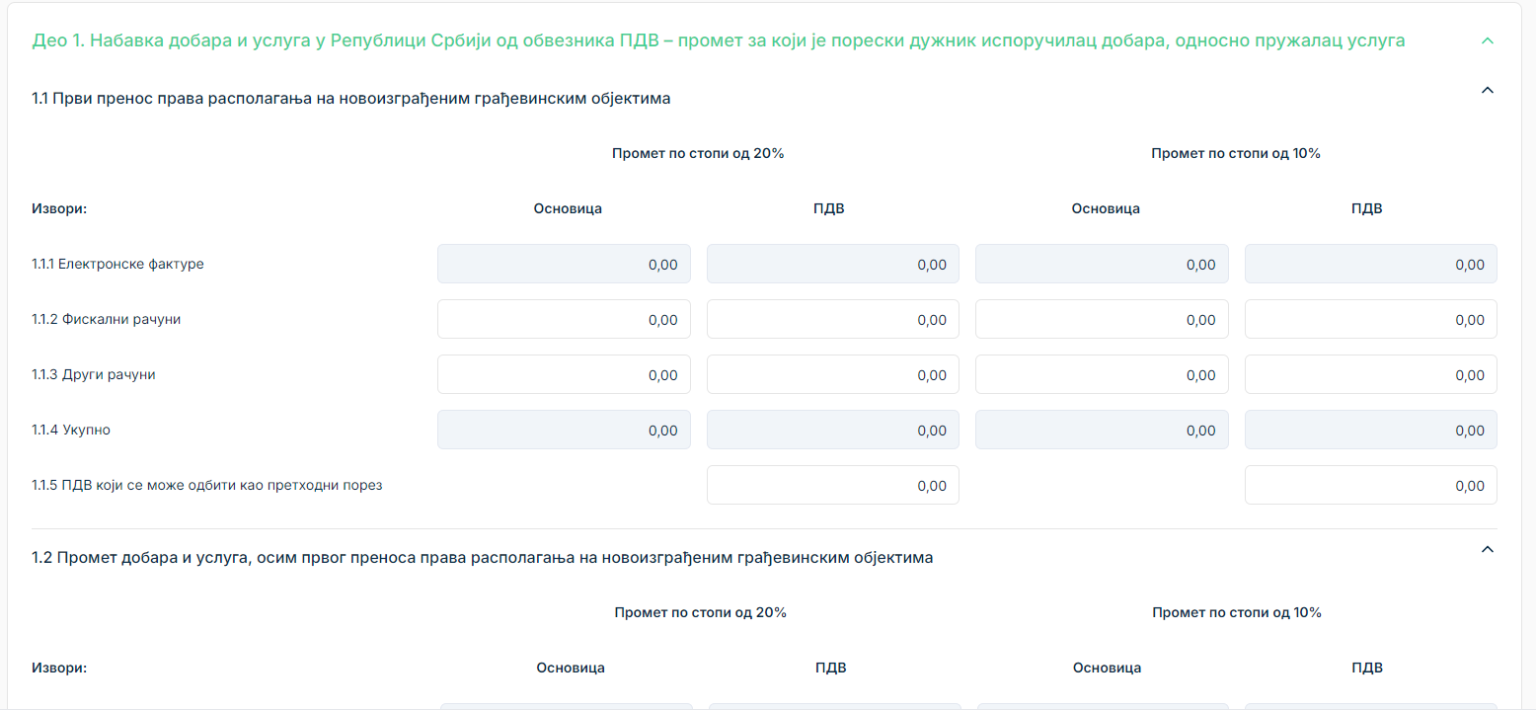Collapse the Део 1 section chevron
The image size is (1536, 710).
(x=1487, y=41)
